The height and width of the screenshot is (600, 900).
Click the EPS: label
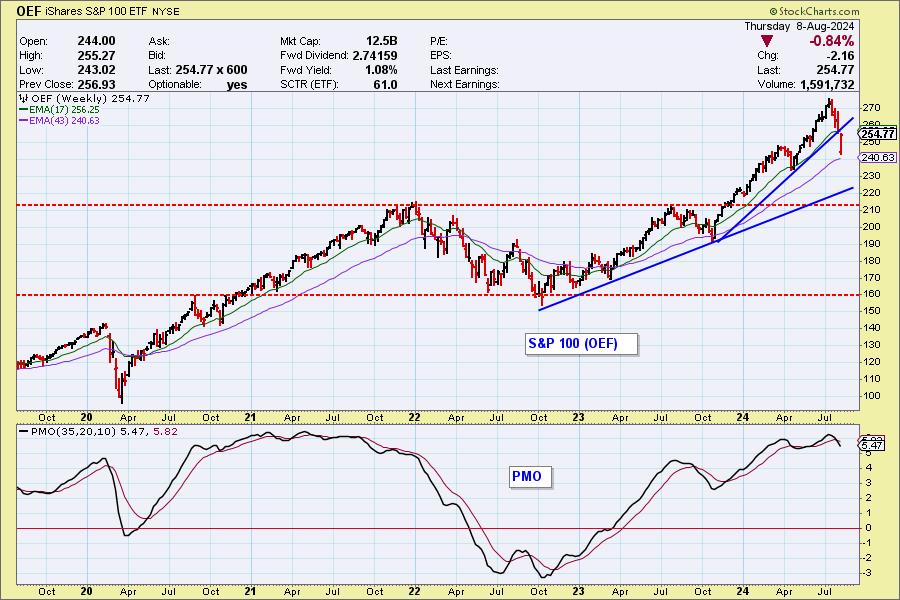click(441, 56)
